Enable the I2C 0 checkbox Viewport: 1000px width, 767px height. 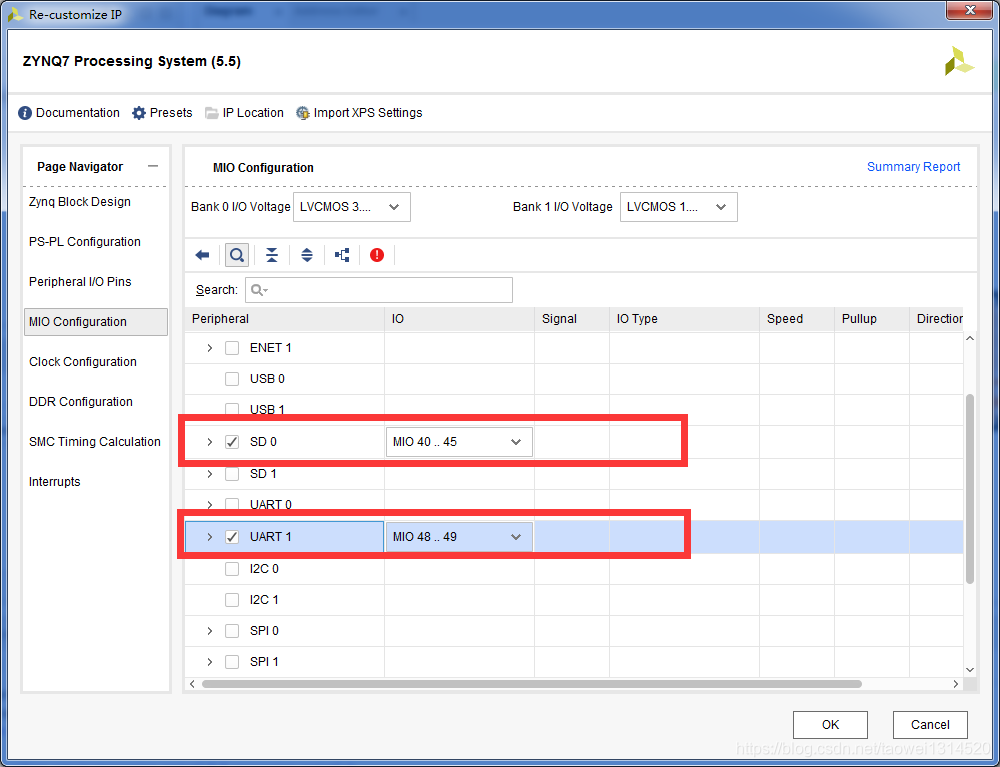point(232,569)
